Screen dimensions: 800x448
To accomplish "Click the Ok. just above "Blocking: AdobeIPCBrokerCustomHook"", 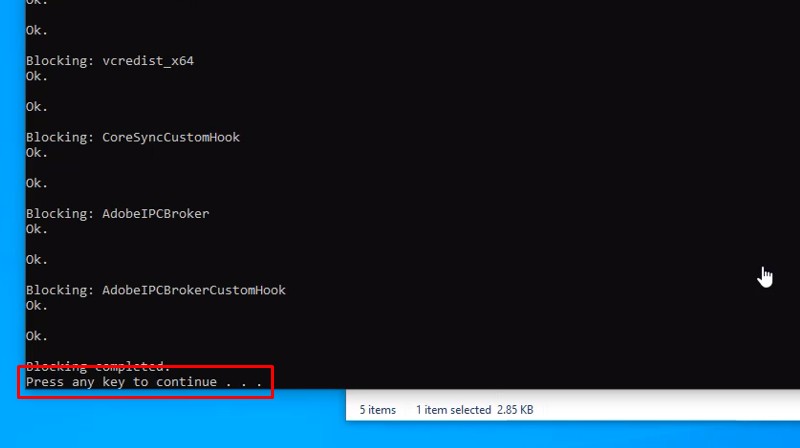I will point(37,260).
